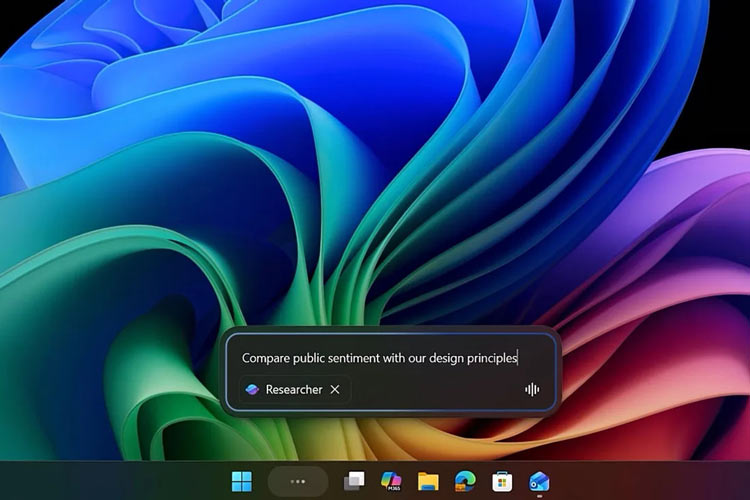Open File Explorer from the taskbar
The height and width of the screenshot is (500, 750).
pos(428,481)
